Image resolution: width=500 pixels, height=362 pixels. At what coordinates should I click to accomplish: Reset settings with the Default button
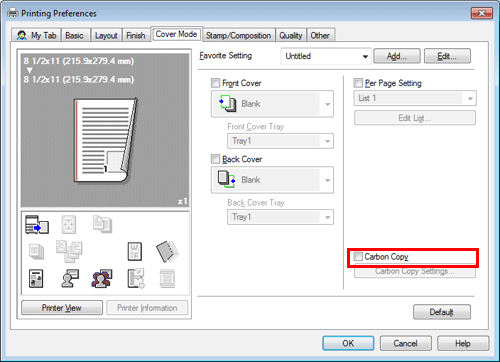(x=442, y=312)
